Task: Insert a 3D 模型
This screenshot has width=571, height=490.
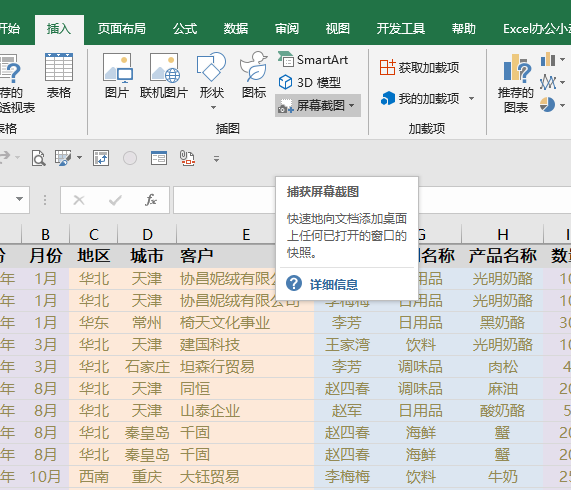Action: click(x=310, y=83)
